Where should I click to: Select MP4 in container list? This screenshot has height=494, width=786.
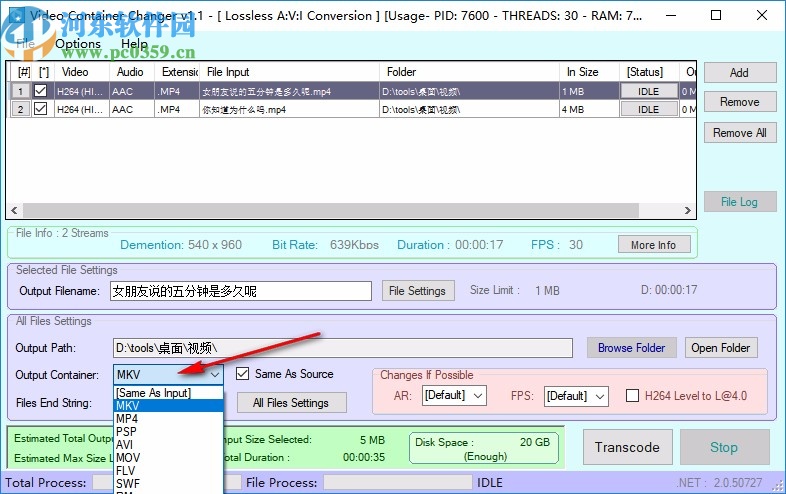(x=168, y=419)
